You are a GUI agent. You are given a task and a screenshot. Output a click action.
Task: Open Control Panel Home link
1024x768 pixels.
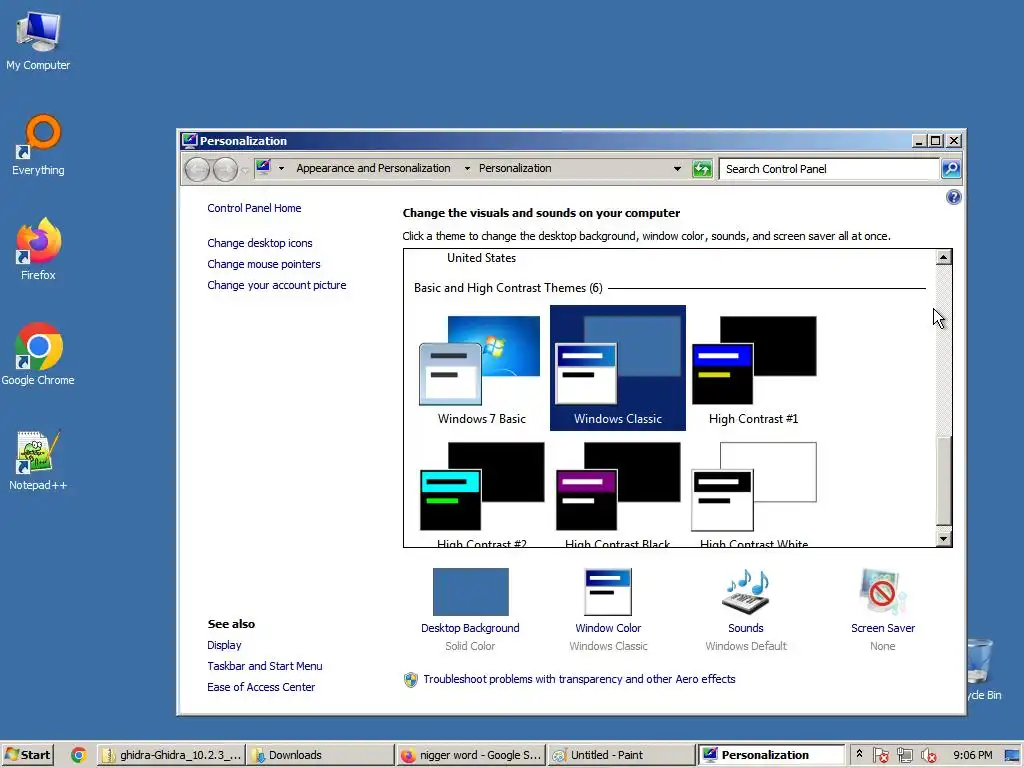click(254, 208)
